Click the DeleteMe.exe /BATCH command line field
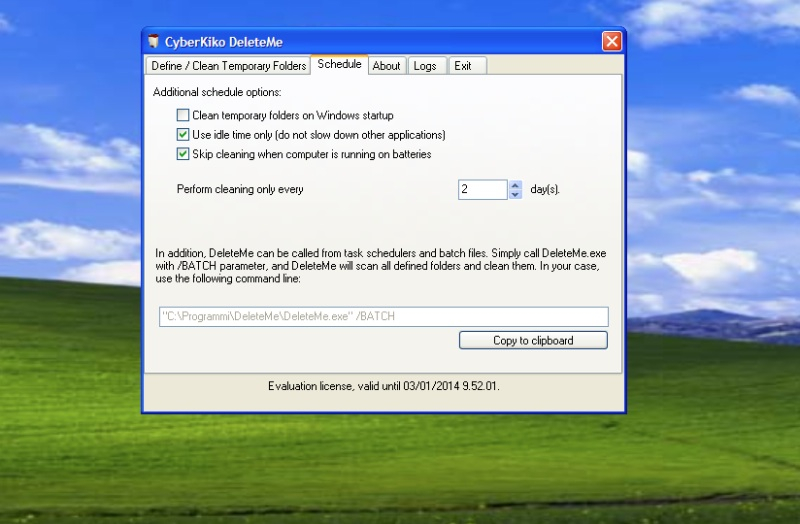The width and height of the screenshot is (800, 524). (383, 317)
